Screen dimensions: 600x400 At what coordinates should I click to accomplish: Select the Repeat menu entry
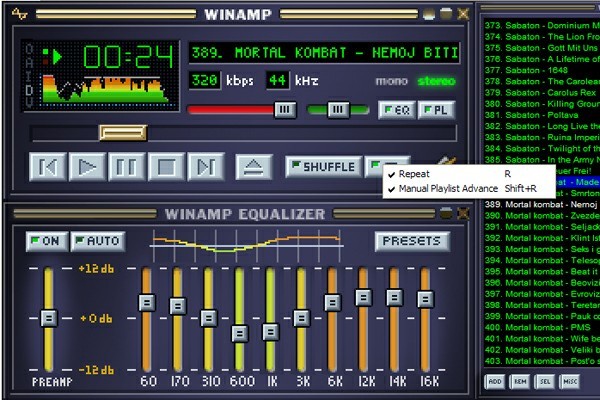click(x=469, y=174)
